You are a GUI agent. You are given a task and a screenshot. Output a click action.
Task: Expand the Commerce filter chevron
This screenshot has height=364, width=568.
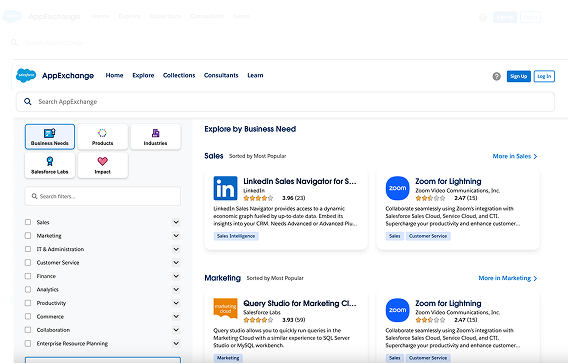pos(176,316)
